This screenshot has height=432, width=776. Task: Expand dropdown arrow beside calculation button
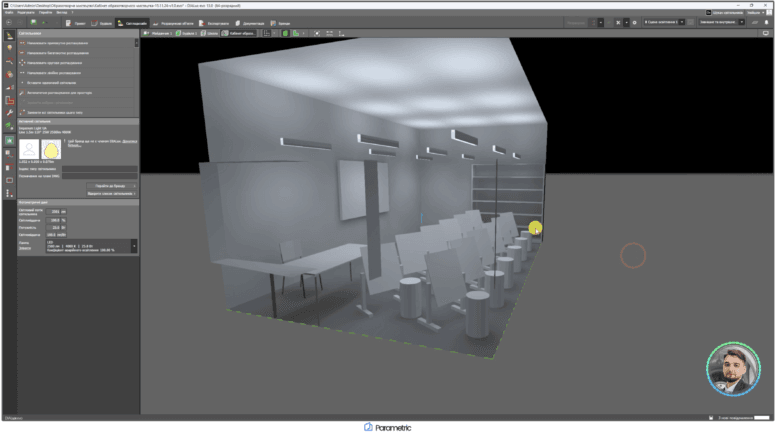pyautogui.click(x=601, y=22)
